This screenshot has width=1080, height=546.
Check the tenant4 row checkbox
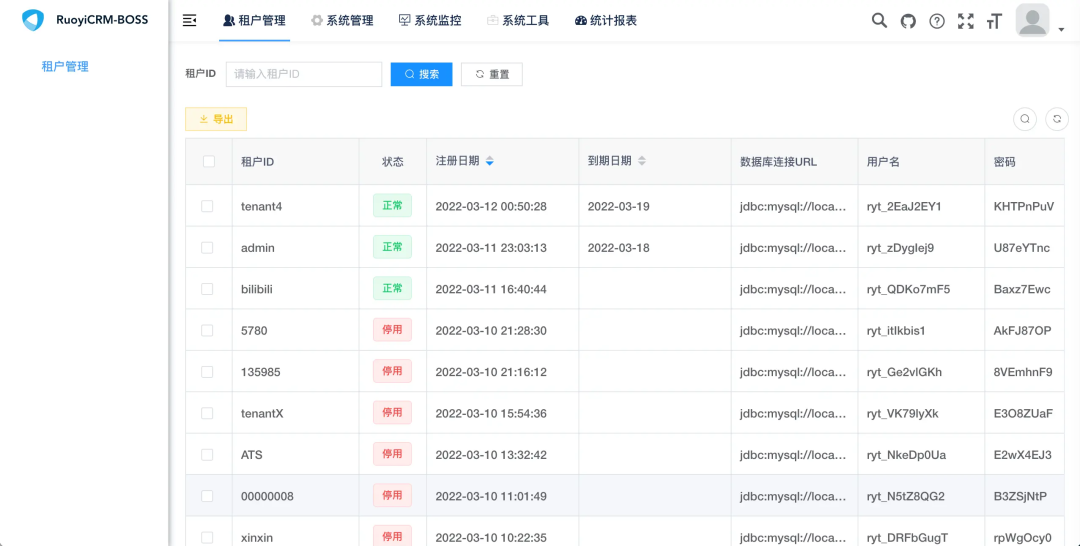pos(208,206)
